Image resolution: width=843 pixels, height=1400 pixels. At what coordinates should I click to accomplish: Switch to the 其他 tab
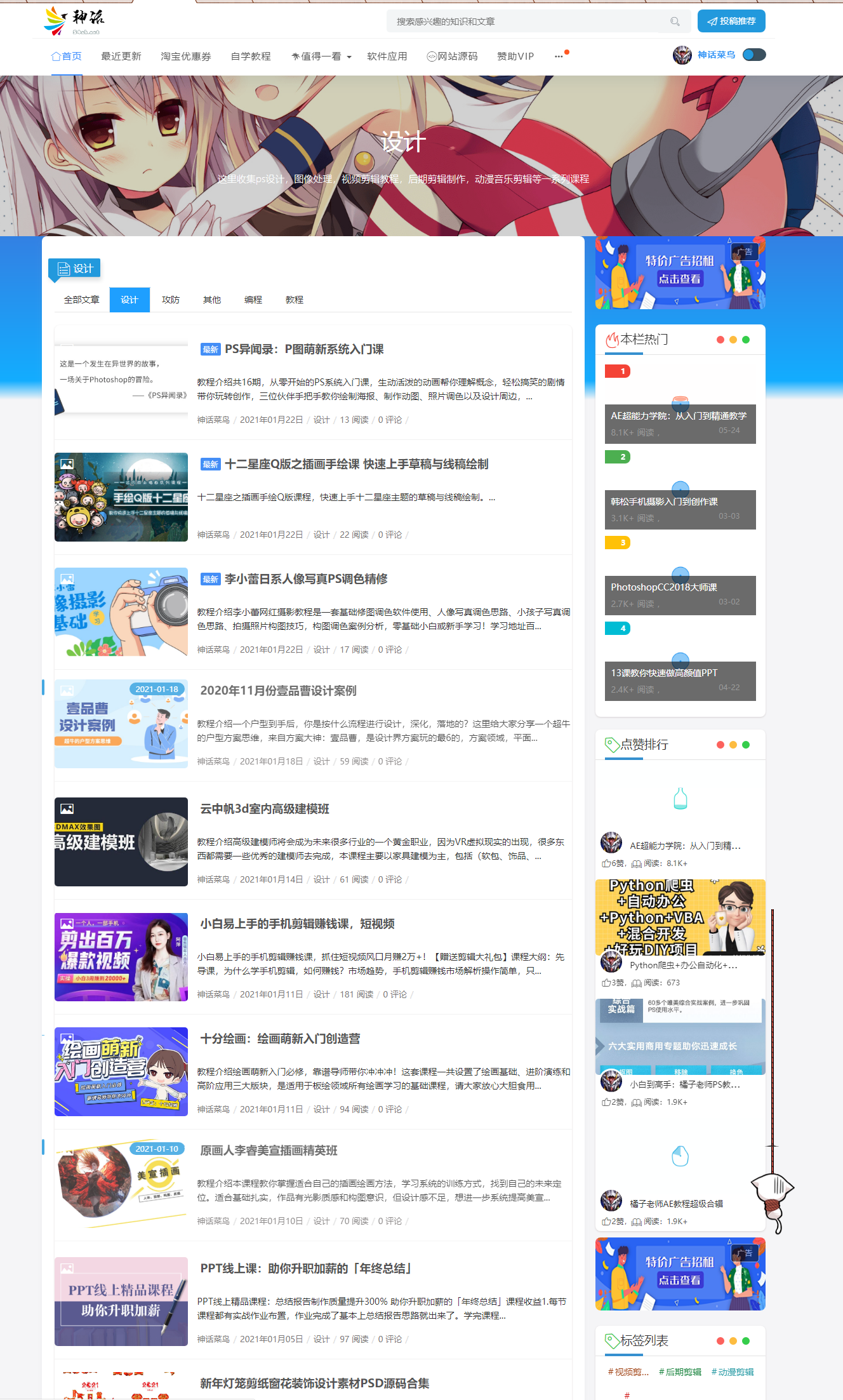pos(212,300)
